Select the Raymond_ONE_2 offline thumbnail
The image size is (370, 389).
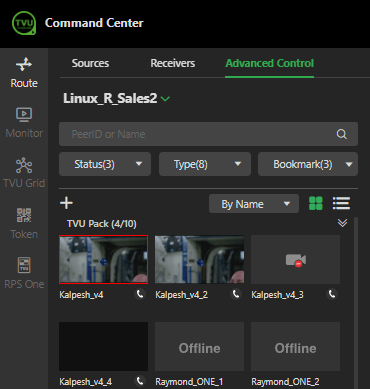tap(295, 346)
